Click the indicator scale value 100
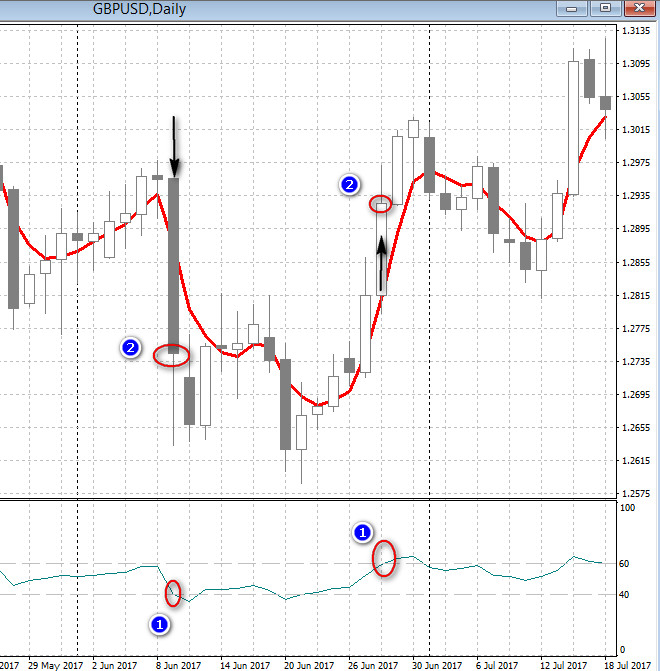Viewport: 660px width, 671px height. [x=627, y=508]
